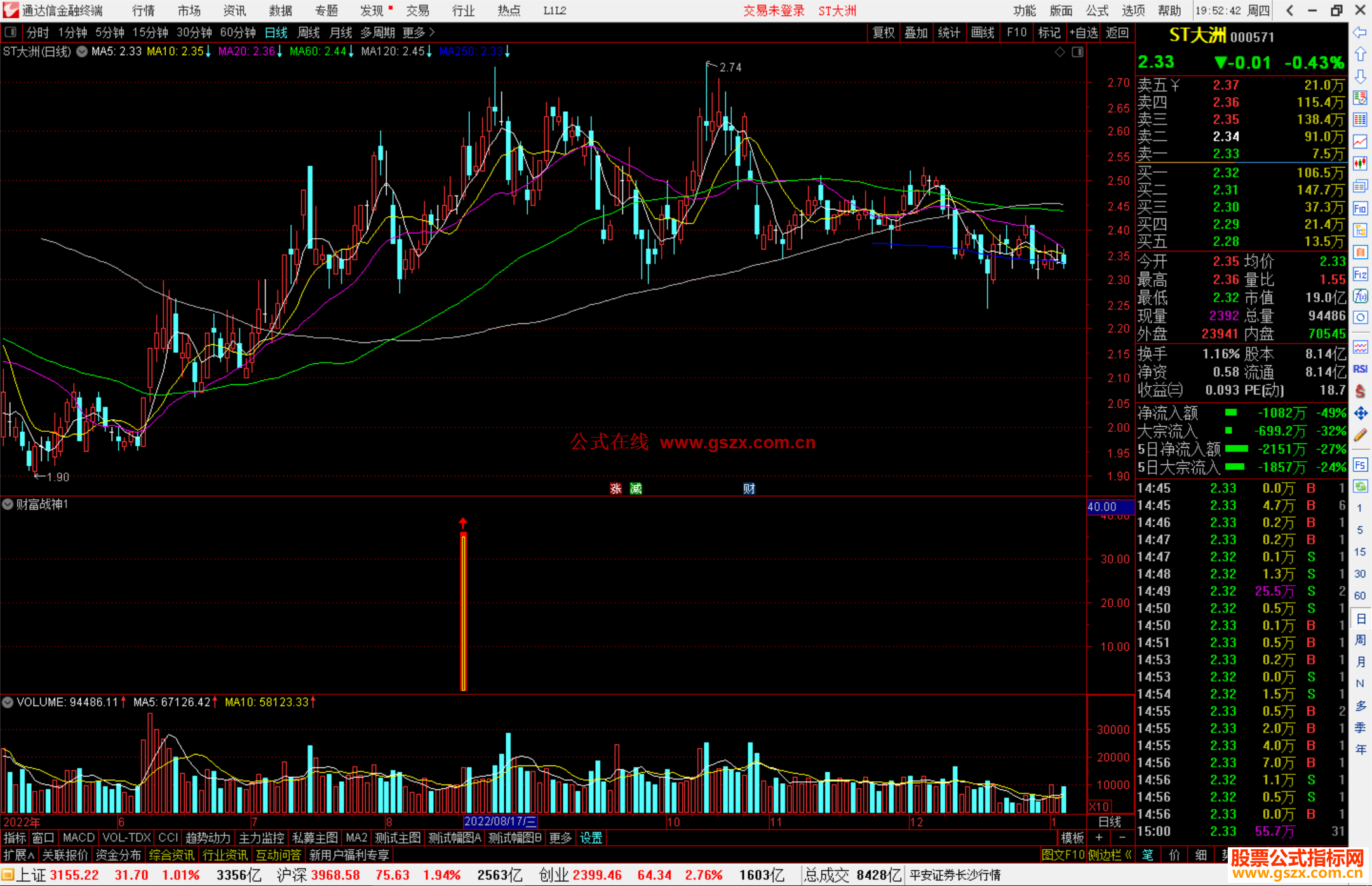1372x886 pixels.
Task: Open the 行情 menu
Action: [144, 11]
